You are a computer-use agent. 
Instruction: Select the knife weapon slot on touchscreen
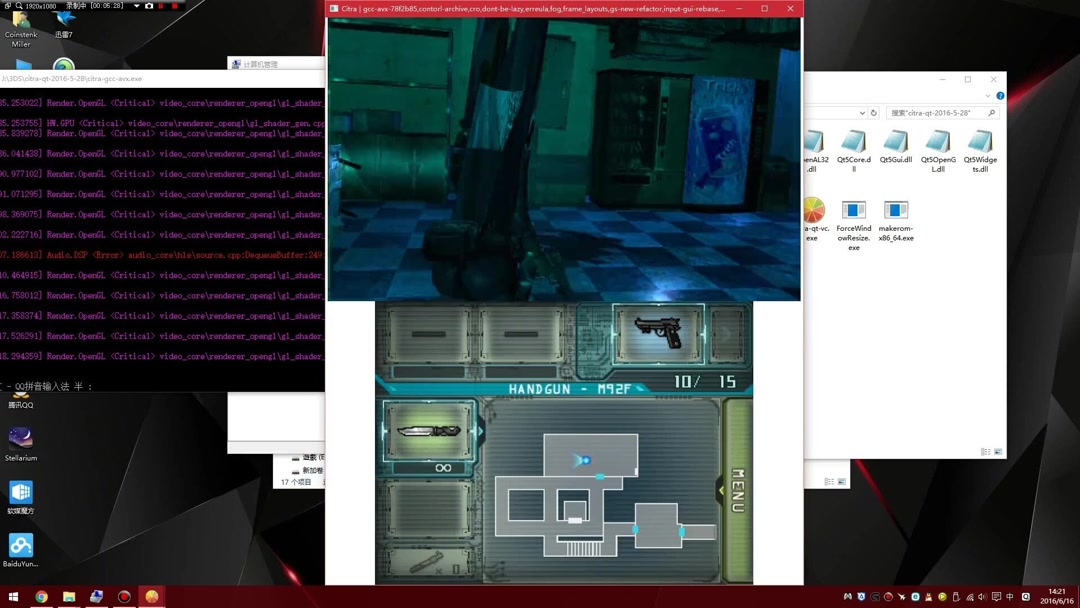[428, 430]
